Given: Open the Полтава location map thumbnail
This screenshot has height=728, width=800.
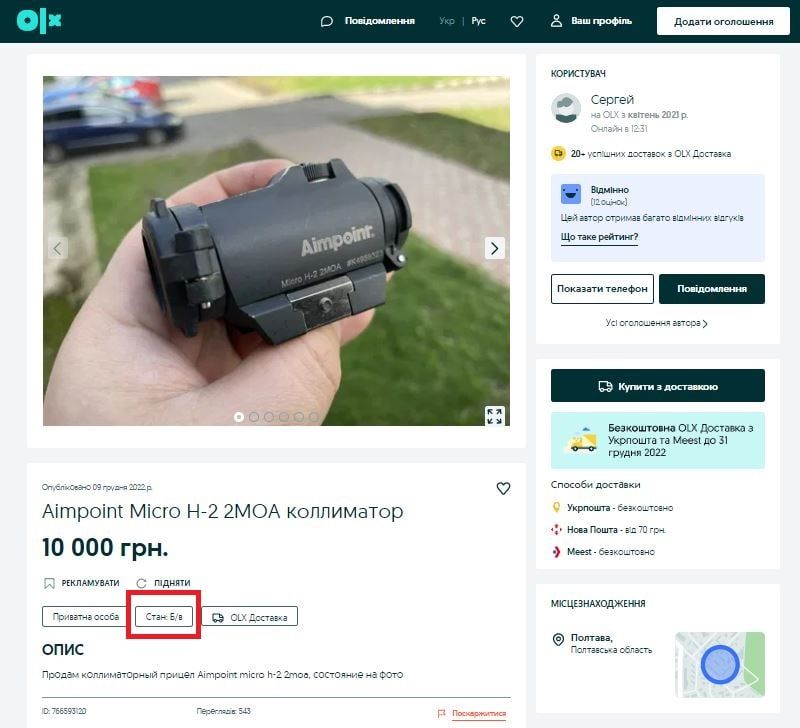Looking at the screenshot, I should 720,665.
